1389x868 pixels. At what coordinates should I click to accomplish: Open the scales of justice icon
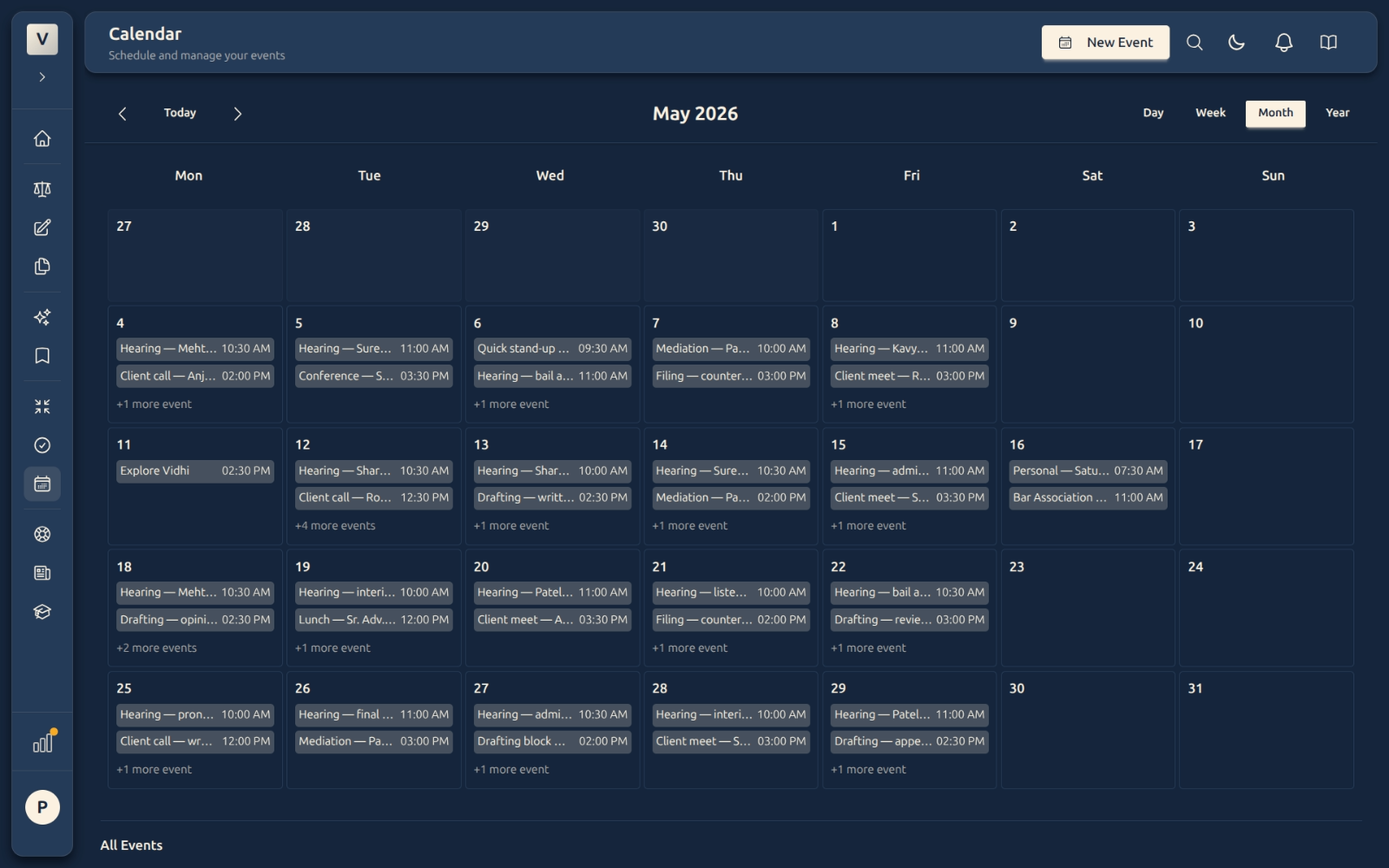coord(42,189)
